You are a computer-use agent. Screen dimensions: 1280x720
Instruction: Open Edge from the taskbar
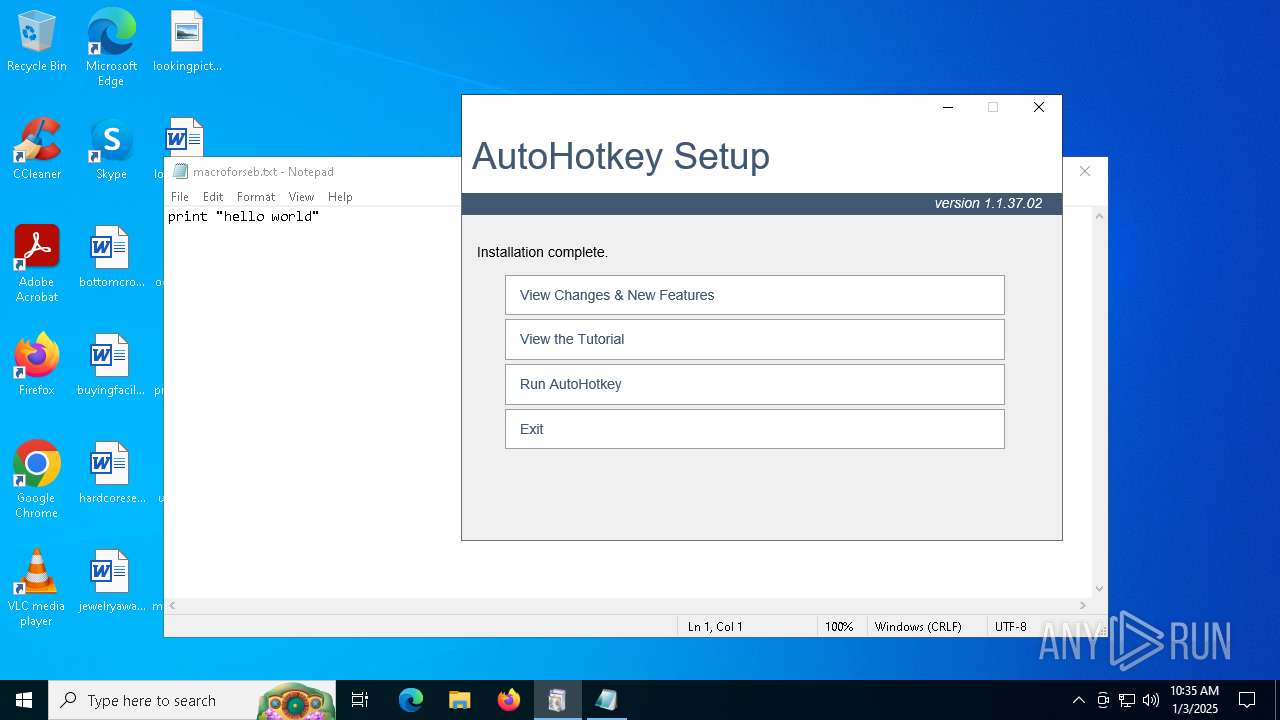tap(411, 700)
